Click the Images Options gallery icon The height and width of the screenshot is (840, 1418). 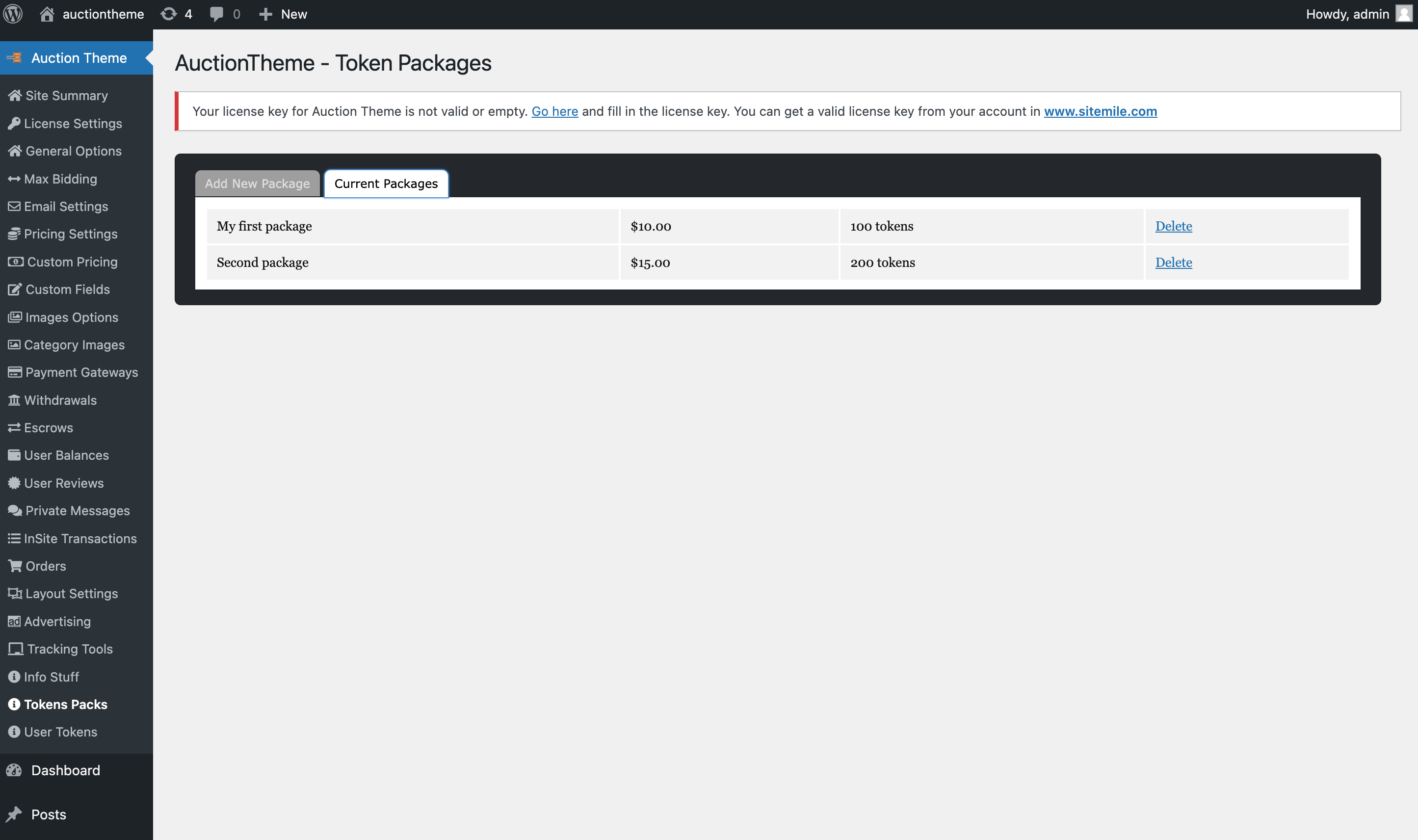click(15, 317)
